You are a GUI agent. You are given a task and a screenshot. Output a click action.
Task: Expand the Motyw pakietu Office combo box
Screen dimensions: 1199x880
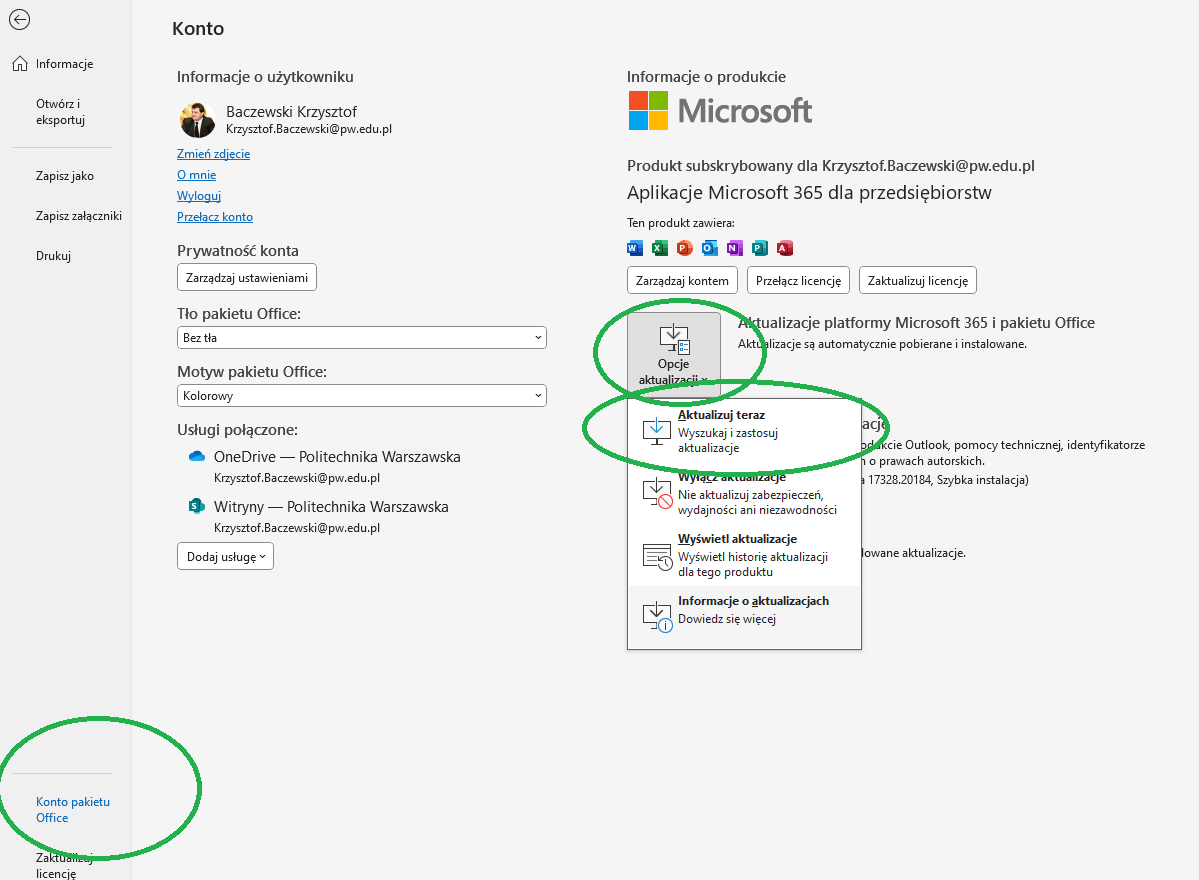(x=362, y=395)
